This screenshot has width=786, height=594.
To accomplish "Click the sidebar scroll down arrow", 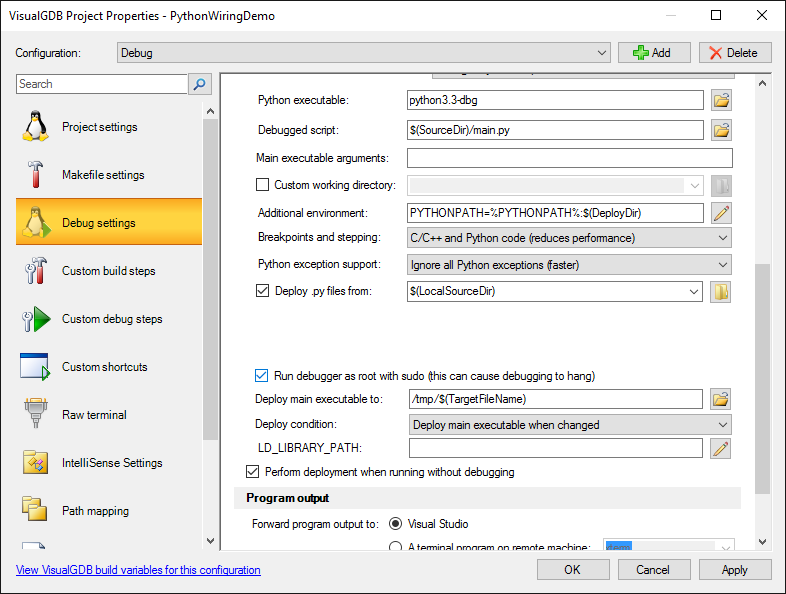I will click(211, 541).
